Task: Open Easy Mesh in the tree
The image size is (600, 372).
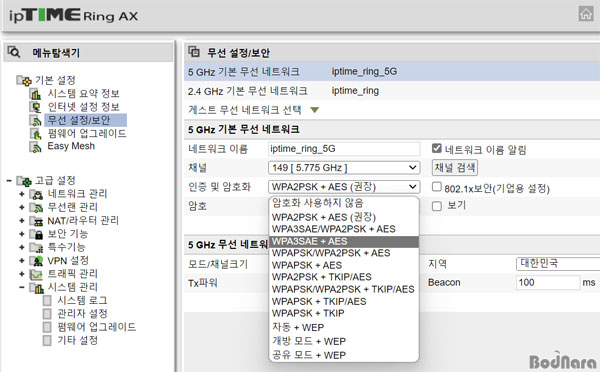Action: pyautogui.click(x=71, y=146)
